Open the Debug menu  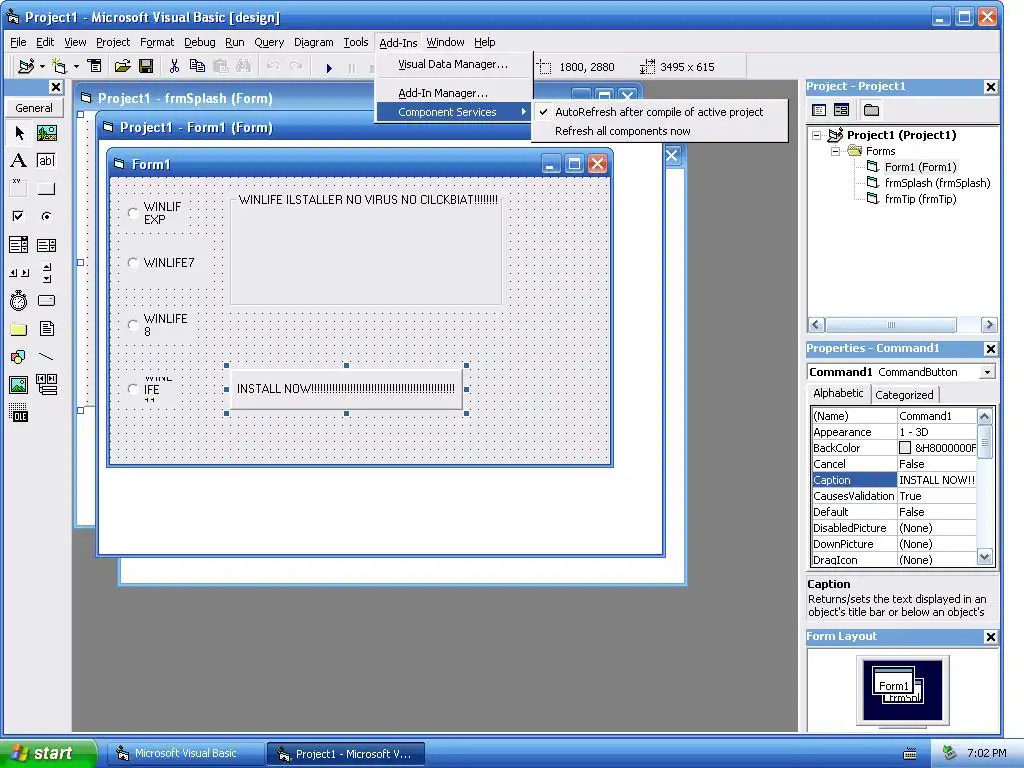pyautogui.click(x=200, y=42)
